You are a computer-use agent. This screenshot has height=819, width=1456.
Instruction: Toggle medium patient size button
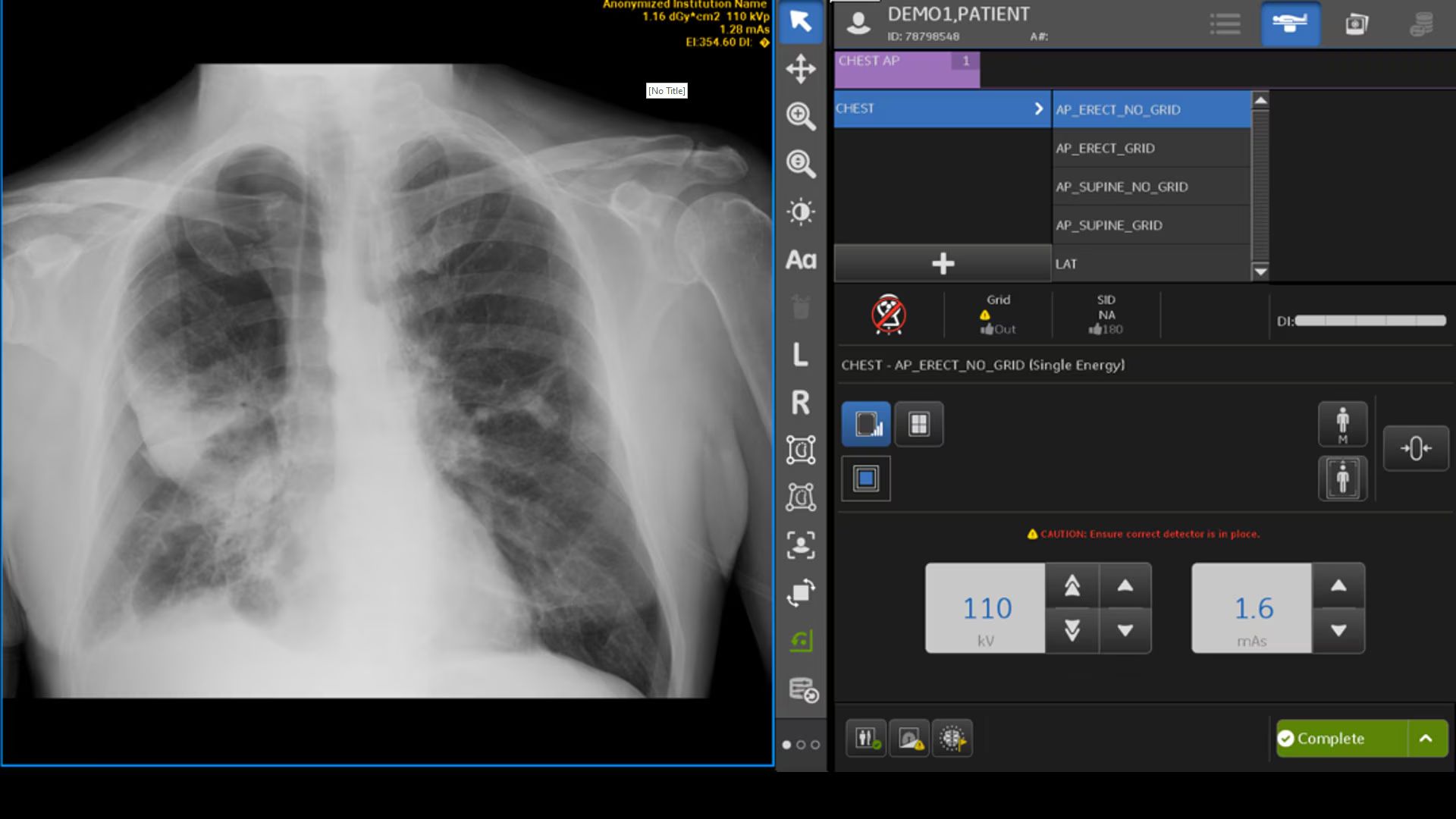[1342, 424]
